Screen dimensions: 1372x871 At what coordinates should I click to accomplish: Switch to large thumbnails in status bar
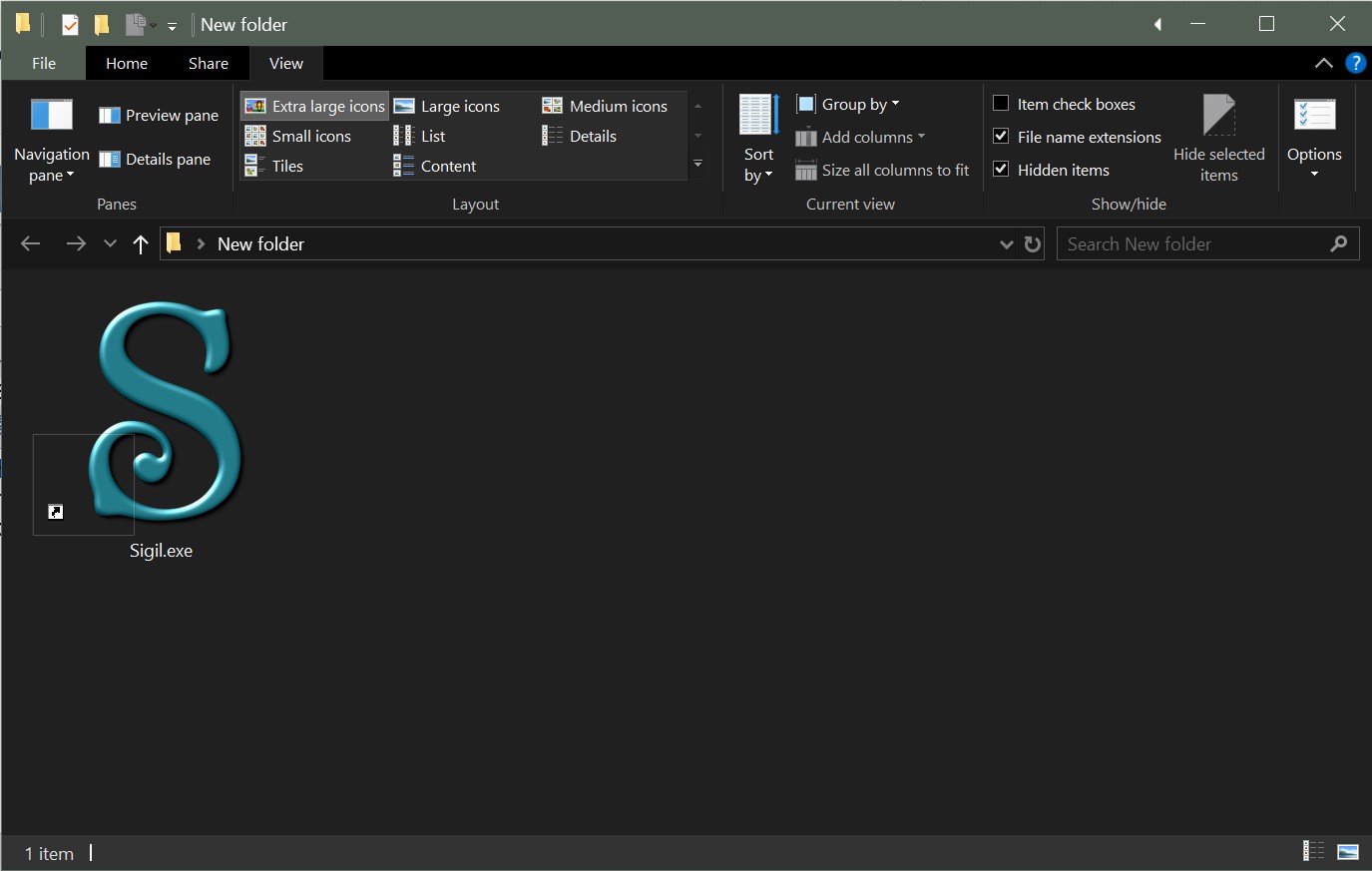[x=1347, y=851]
